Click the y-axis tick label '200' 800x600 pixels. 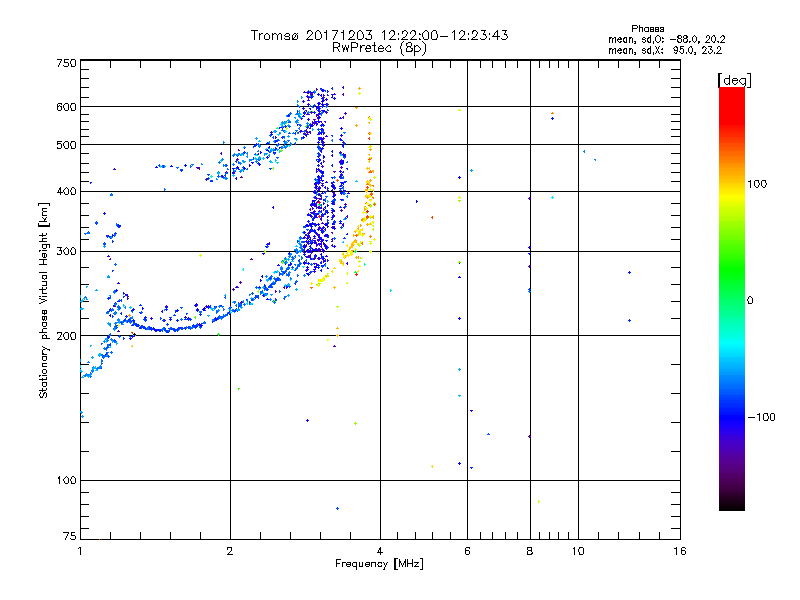click(x=66, y=336)
